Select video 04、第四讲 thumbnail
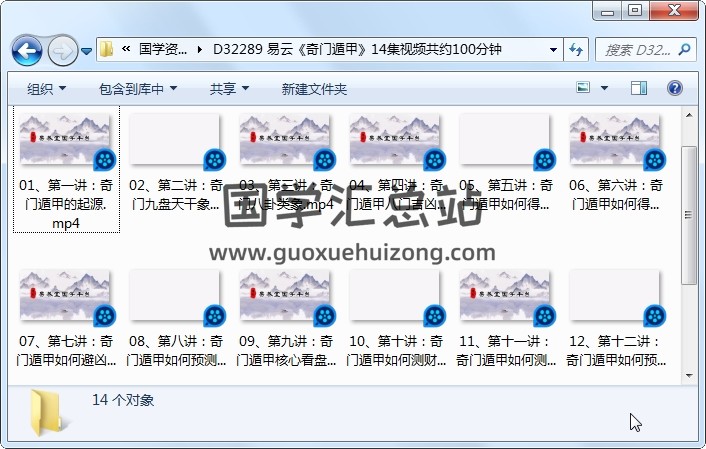 (x=397, y=141)
